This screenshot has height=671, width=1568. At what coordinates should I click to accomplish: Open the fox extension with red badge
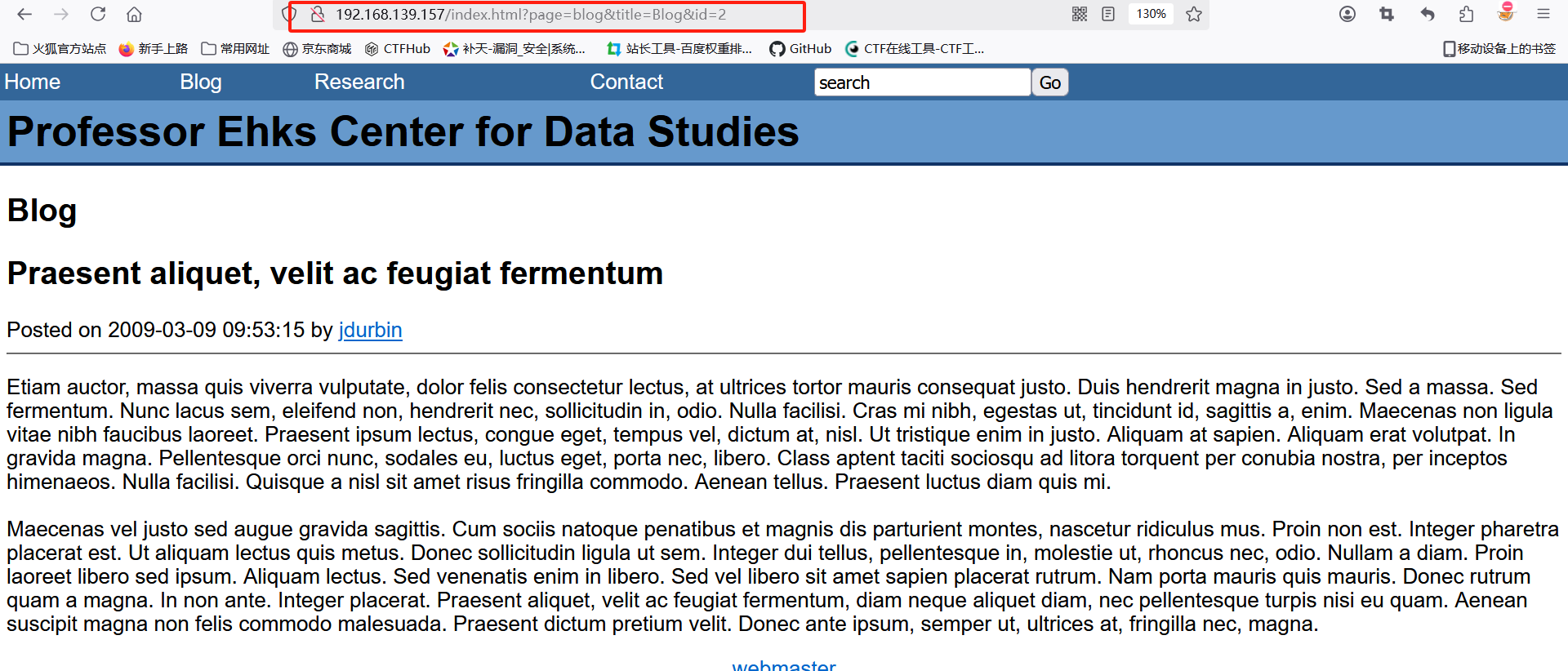(1506, 12)
